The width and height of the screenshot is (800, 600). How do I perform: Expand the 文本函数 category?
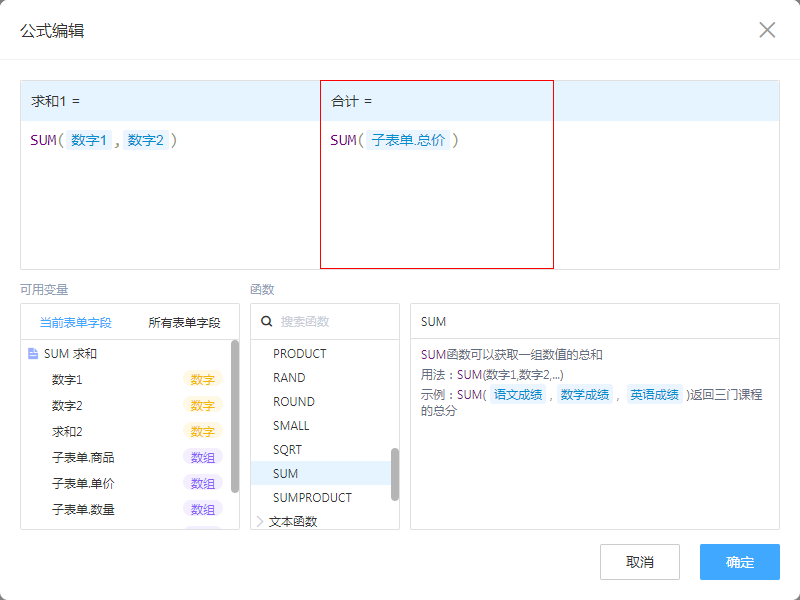click(261, 521)
